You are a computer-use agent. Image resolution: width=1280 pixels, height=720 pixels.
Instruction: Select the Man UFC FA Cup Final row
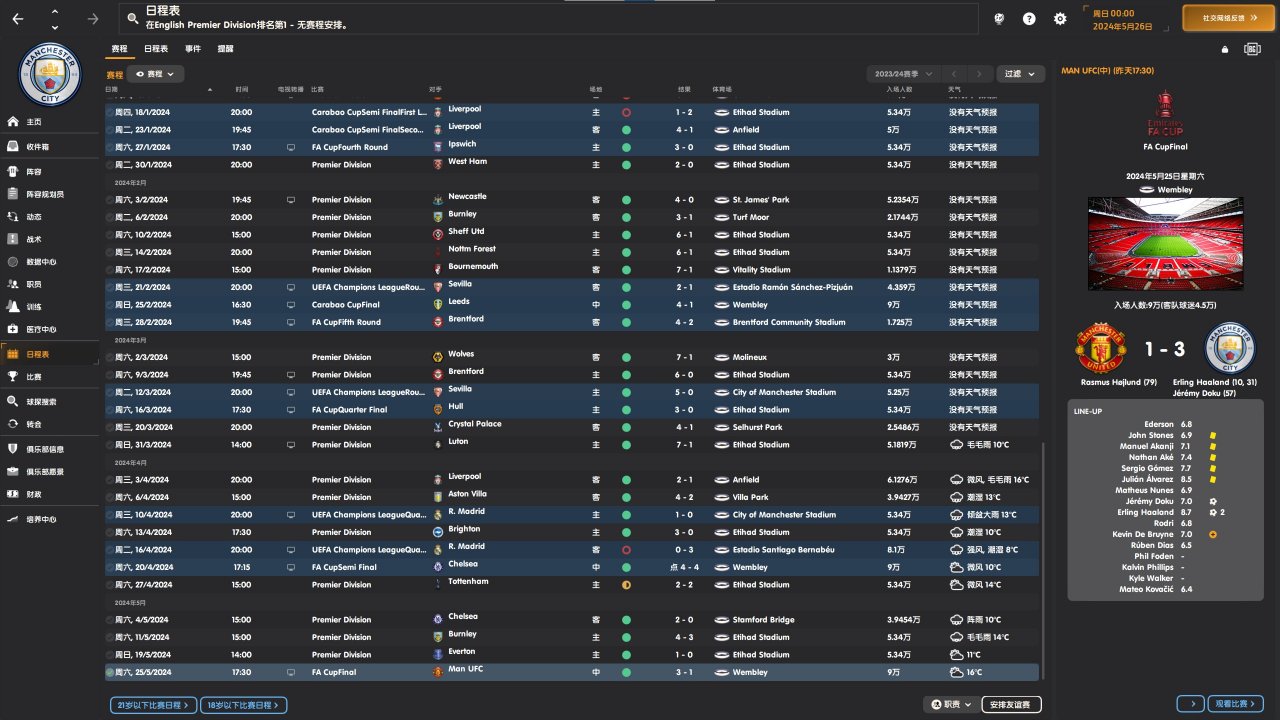tap(572, 672)
